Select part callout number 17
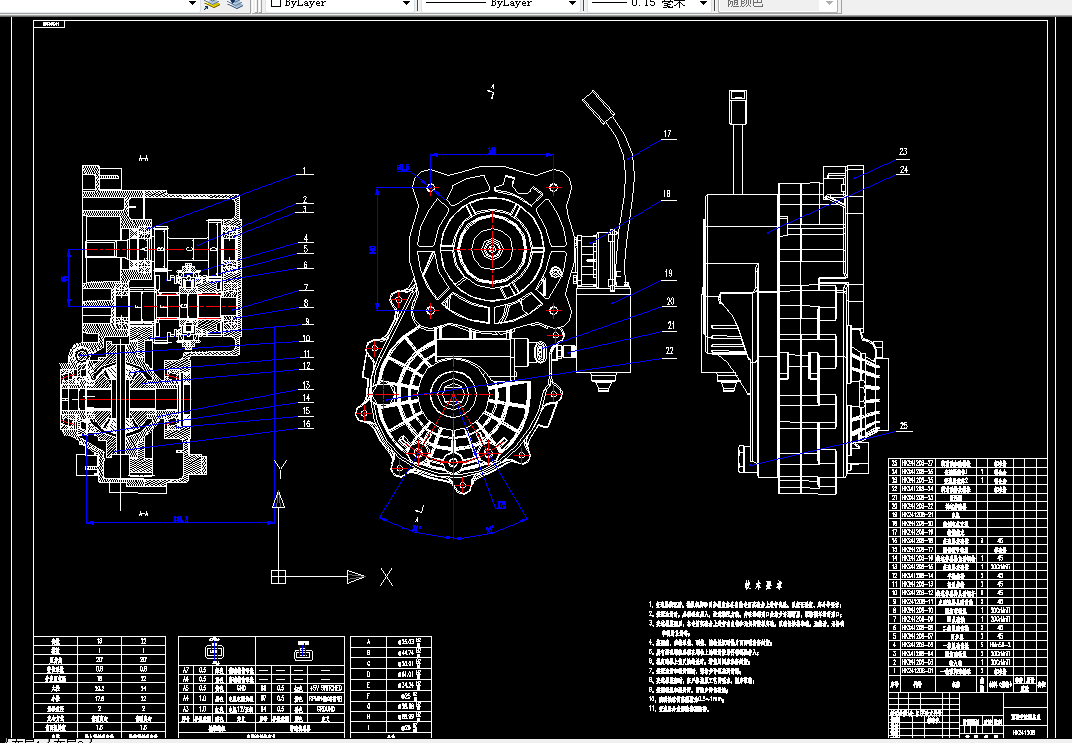 click(x=667, y=134)
